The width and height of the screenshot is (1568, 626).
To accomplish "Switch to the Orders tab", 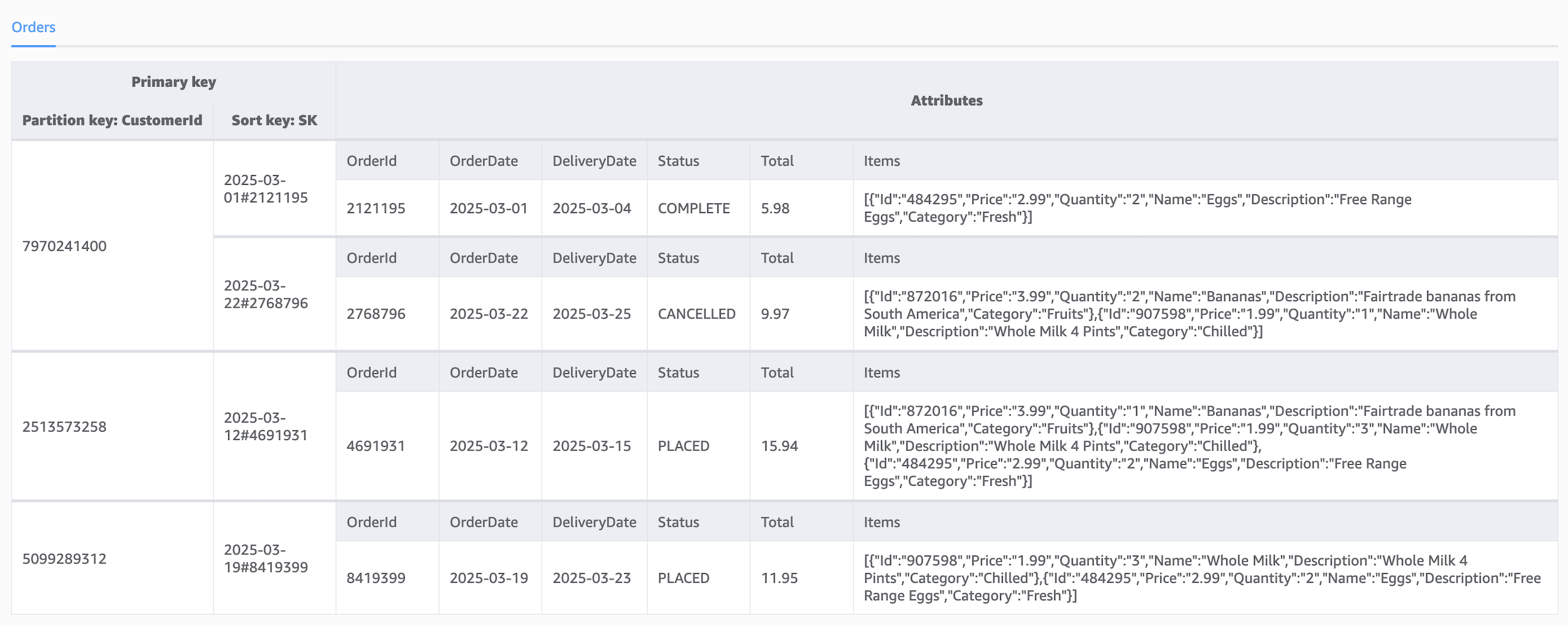I will pos(32,27).
